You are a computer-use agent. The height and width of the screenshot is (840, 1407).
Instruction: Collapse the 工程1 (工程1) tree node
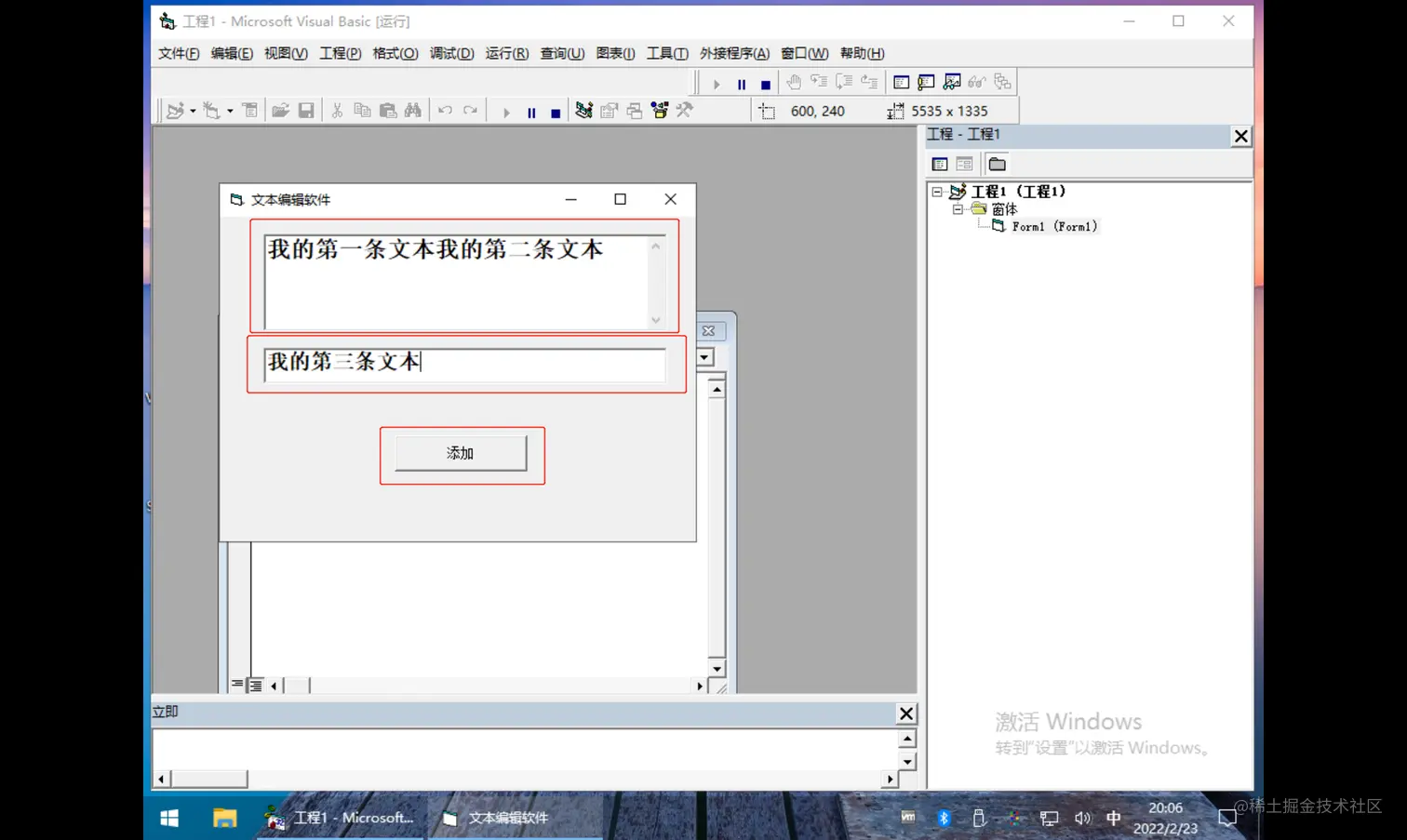(937, 192)
